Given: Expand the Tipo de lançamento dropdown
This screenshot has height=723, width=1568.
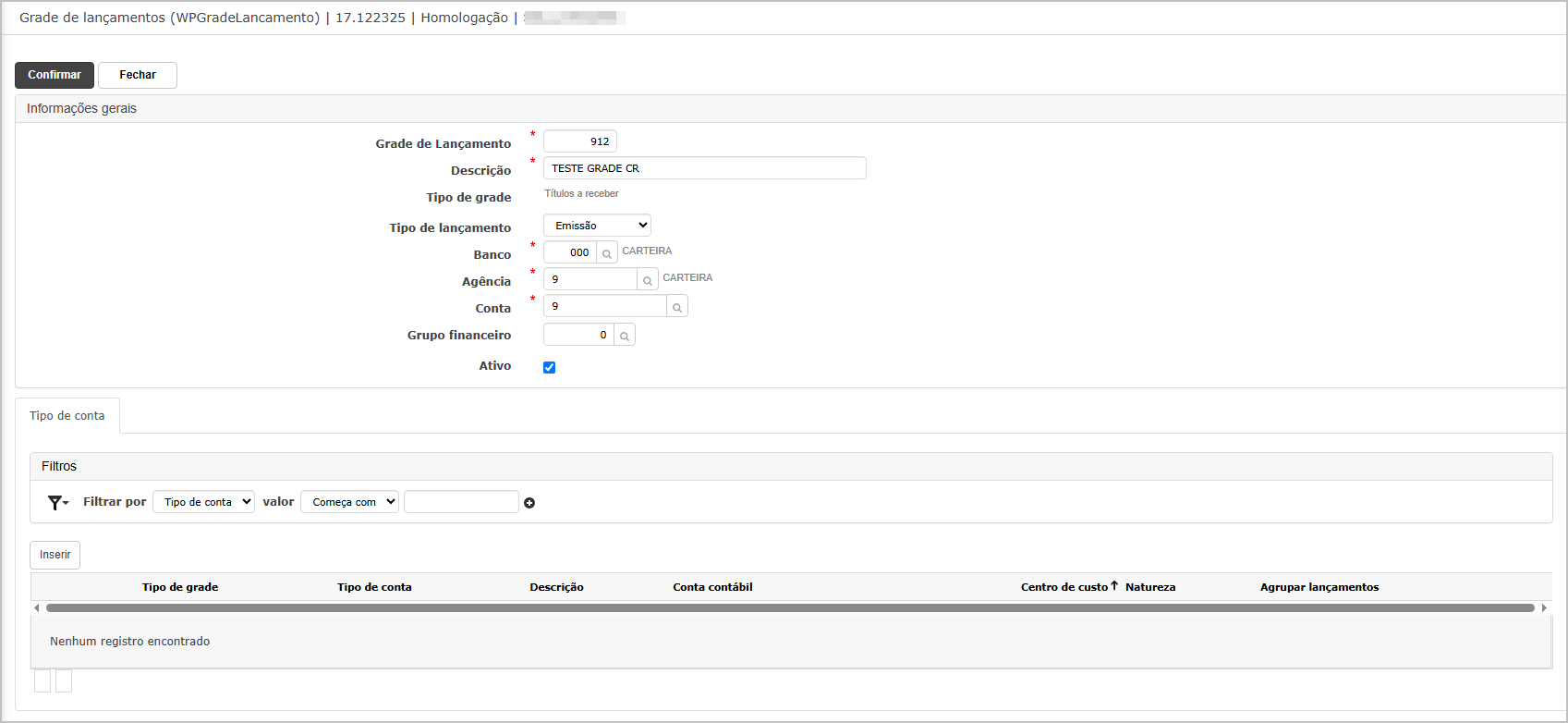Looking at the screenshot, I should 597,226.
